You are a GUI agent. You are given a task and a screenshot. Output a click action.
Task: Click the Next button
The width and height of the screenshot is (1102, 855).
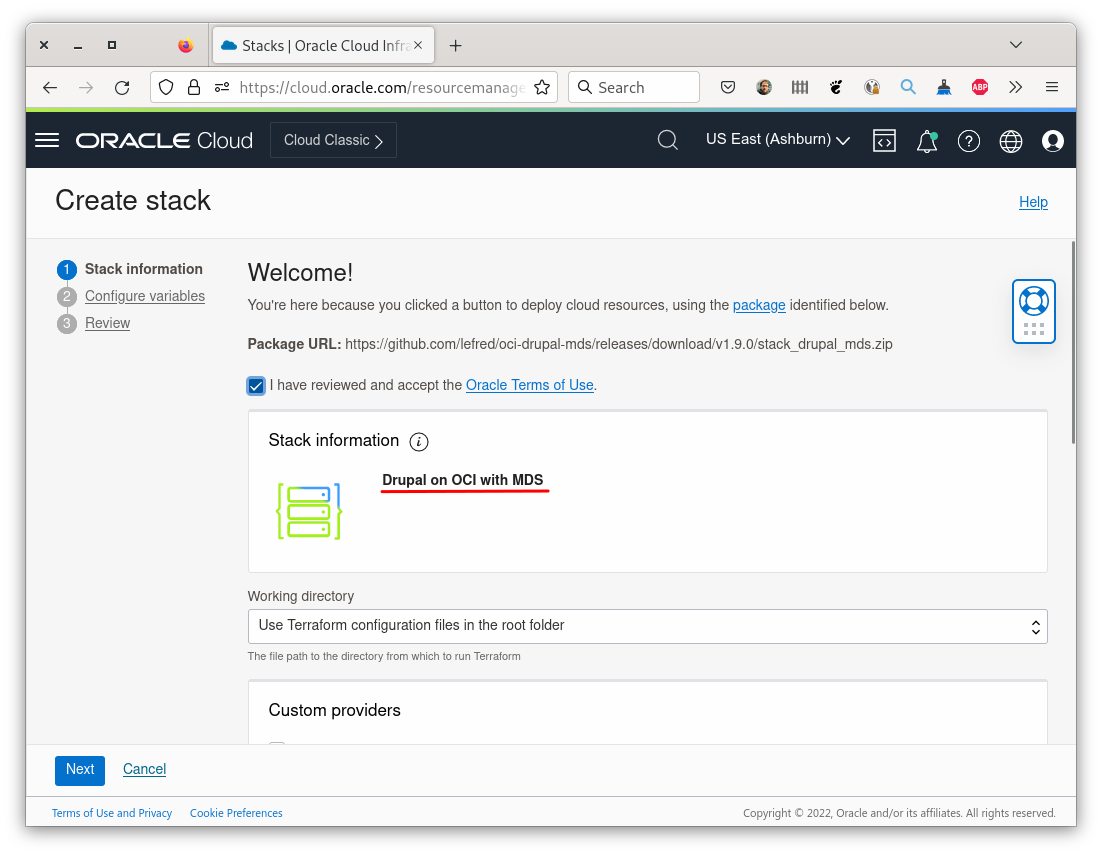pos(79,770)
